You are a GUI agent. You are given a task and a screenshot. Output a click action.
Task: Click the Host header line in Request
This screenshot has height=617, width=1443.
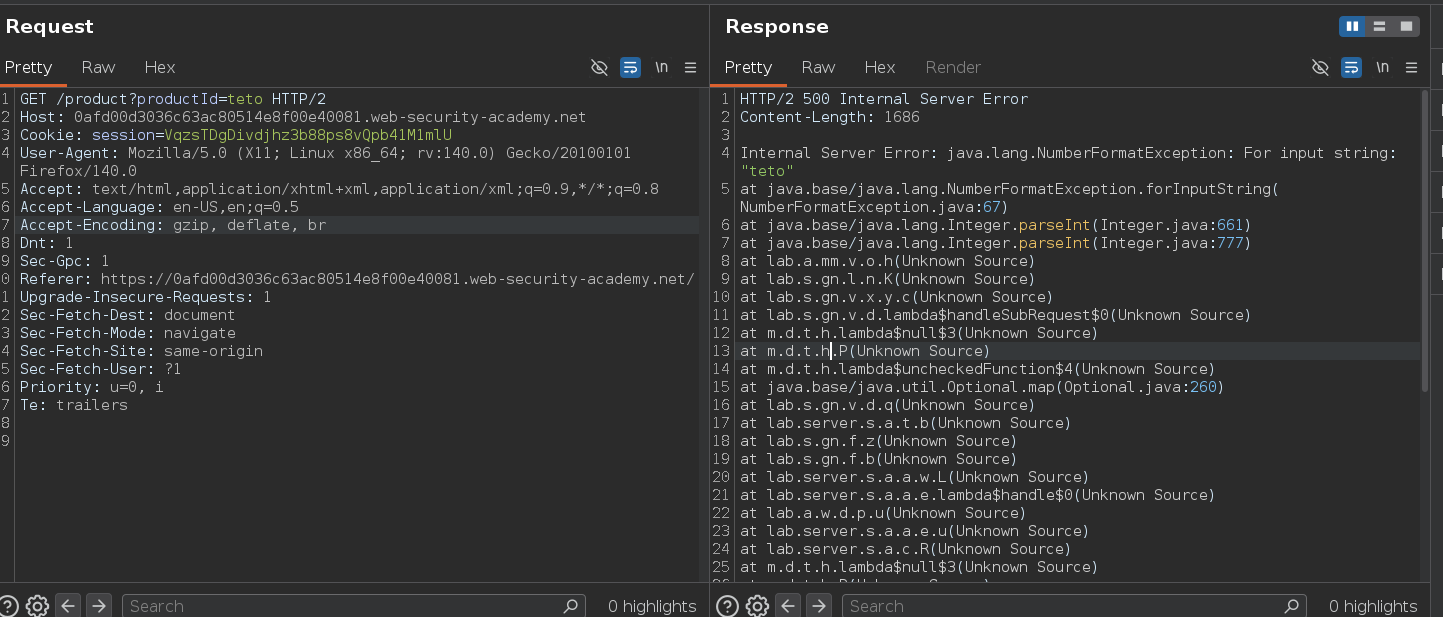303,117
